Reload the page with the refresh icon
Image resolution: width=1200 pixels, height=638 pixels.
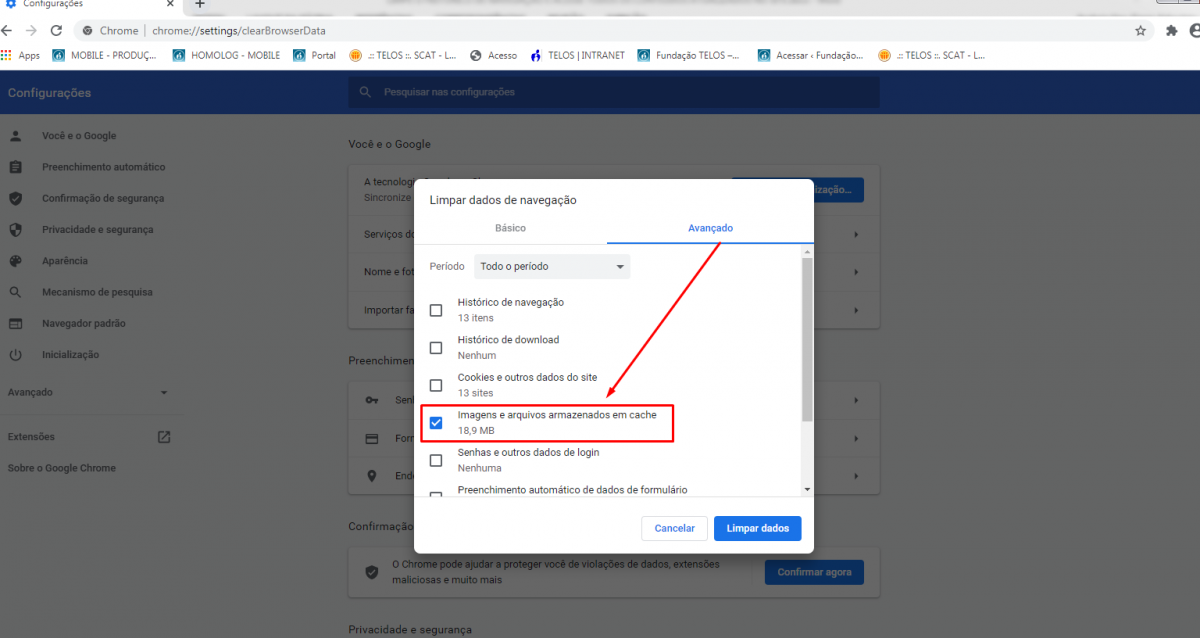(56, 31)
